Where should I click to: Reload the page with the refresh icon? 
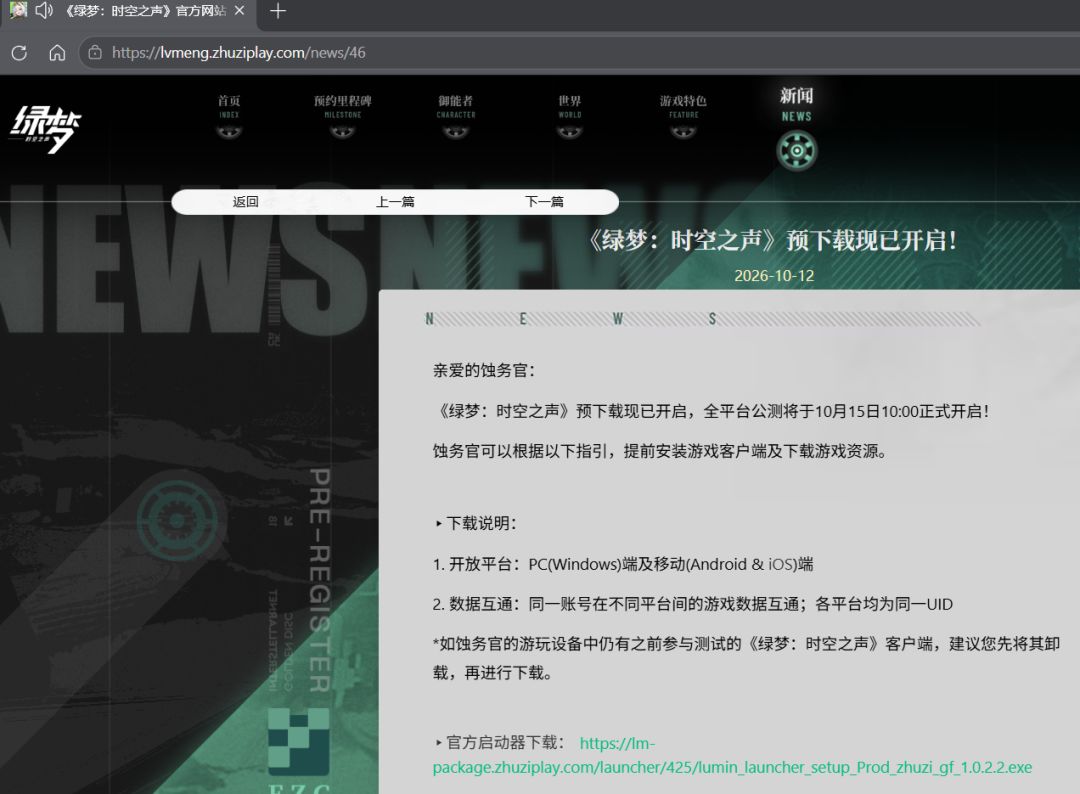[19, 52]
